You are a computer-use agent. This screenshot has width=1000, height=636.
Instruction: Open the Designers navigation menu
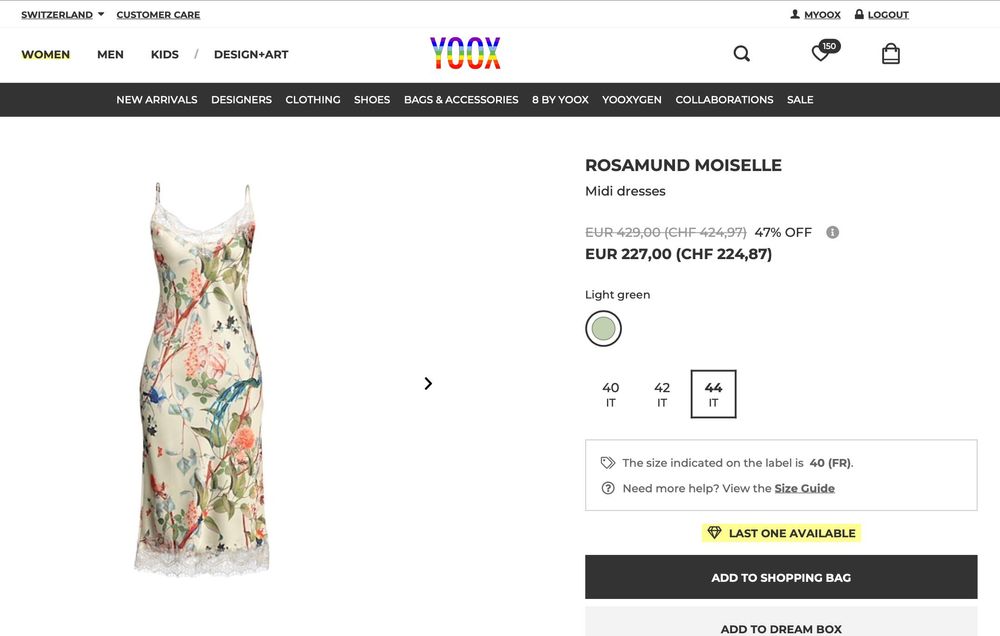(x=241, y=100)
